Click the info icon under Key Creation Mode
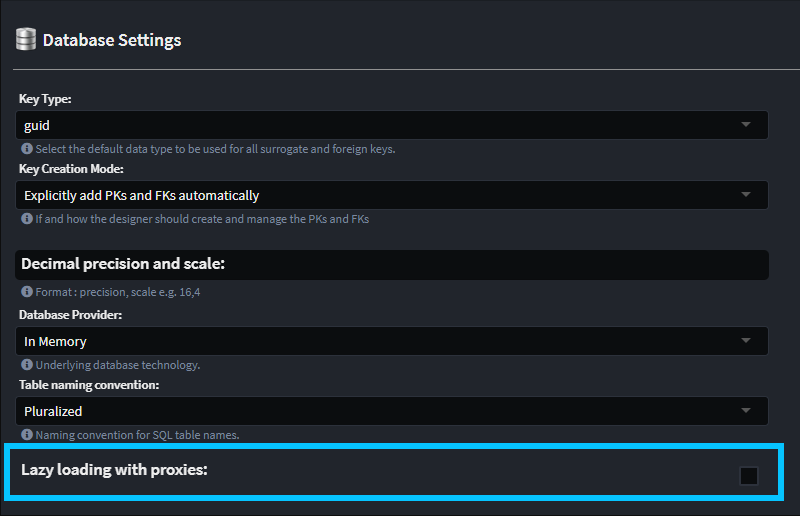Screen dimensions: 800x516 27,219
